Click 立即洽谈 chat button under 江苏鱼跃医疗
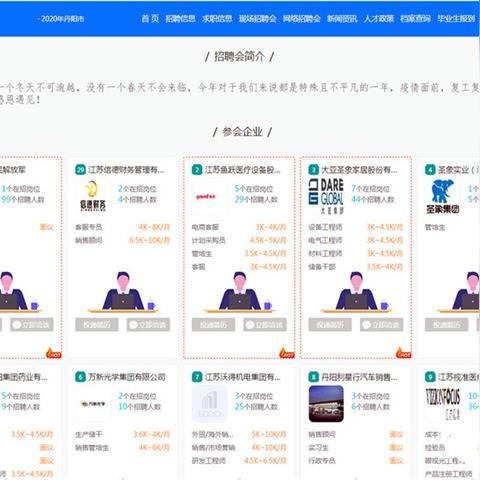Screen dimensions: 480x480 pyautogui.click(x=265, y=325)
